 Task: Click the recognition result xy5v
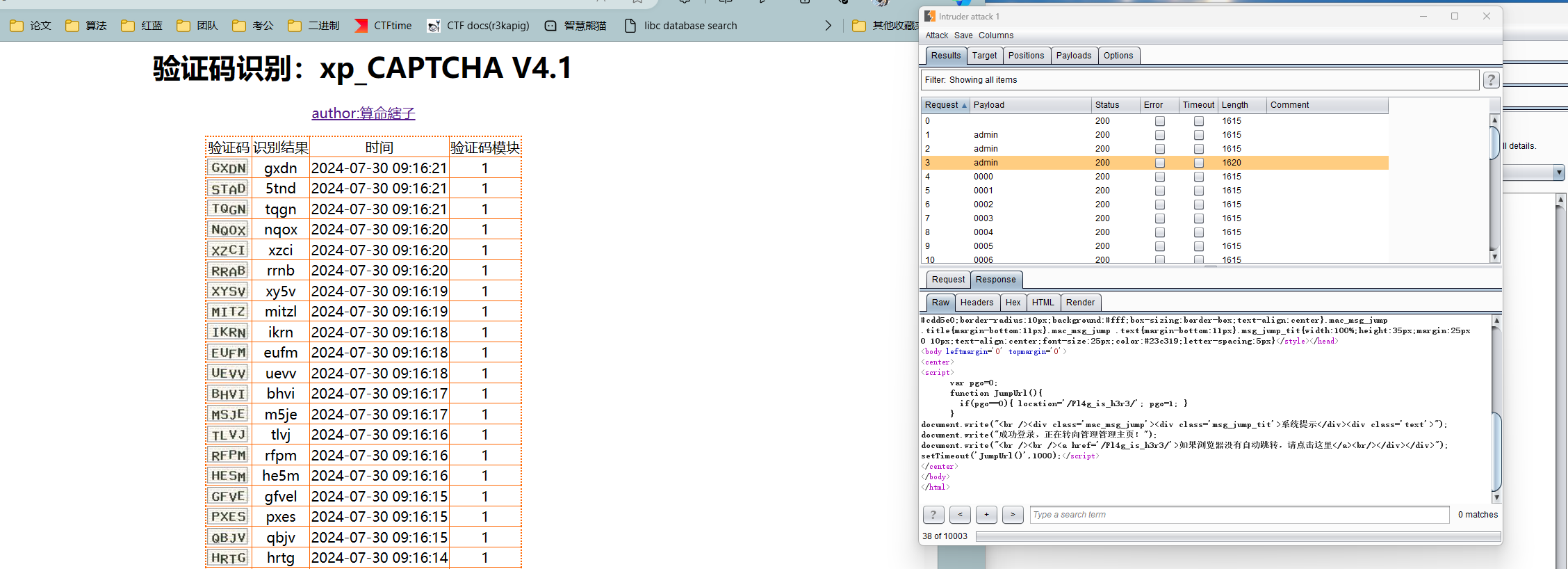[x=281, y=291]
